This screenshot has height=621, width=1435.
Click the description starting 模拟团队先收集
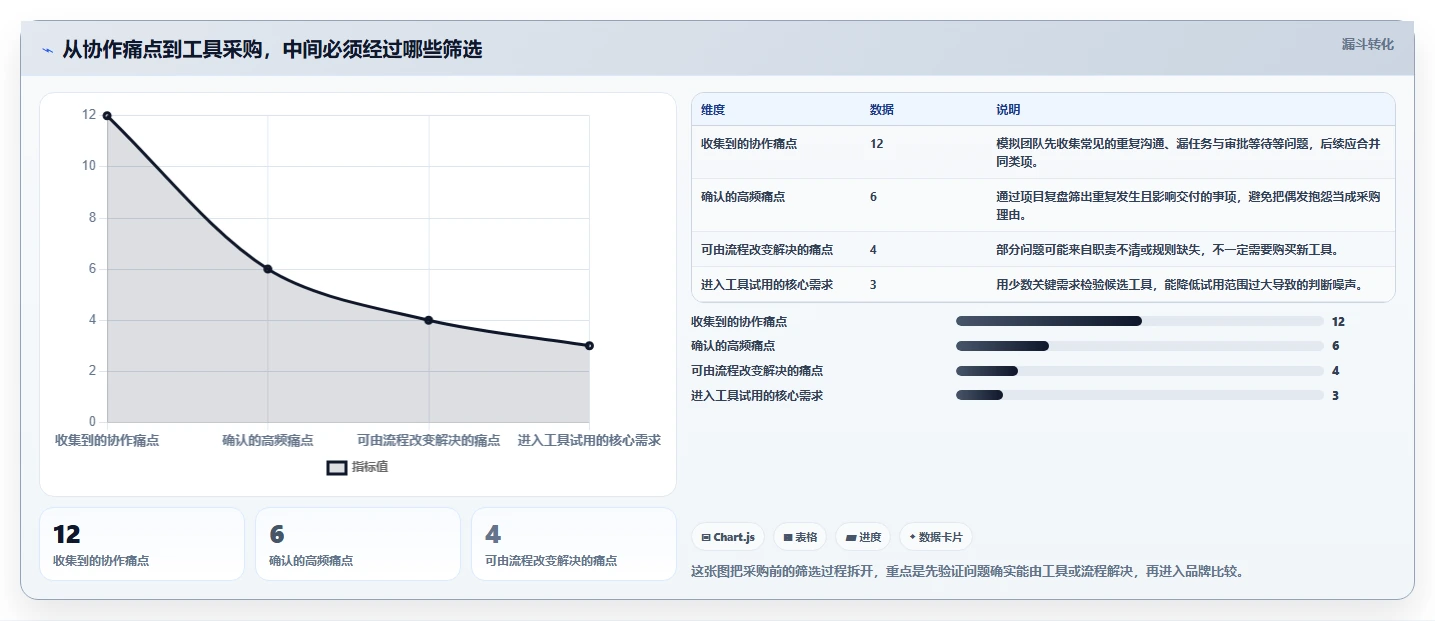pyautogui.click(x=1188, y=153)
